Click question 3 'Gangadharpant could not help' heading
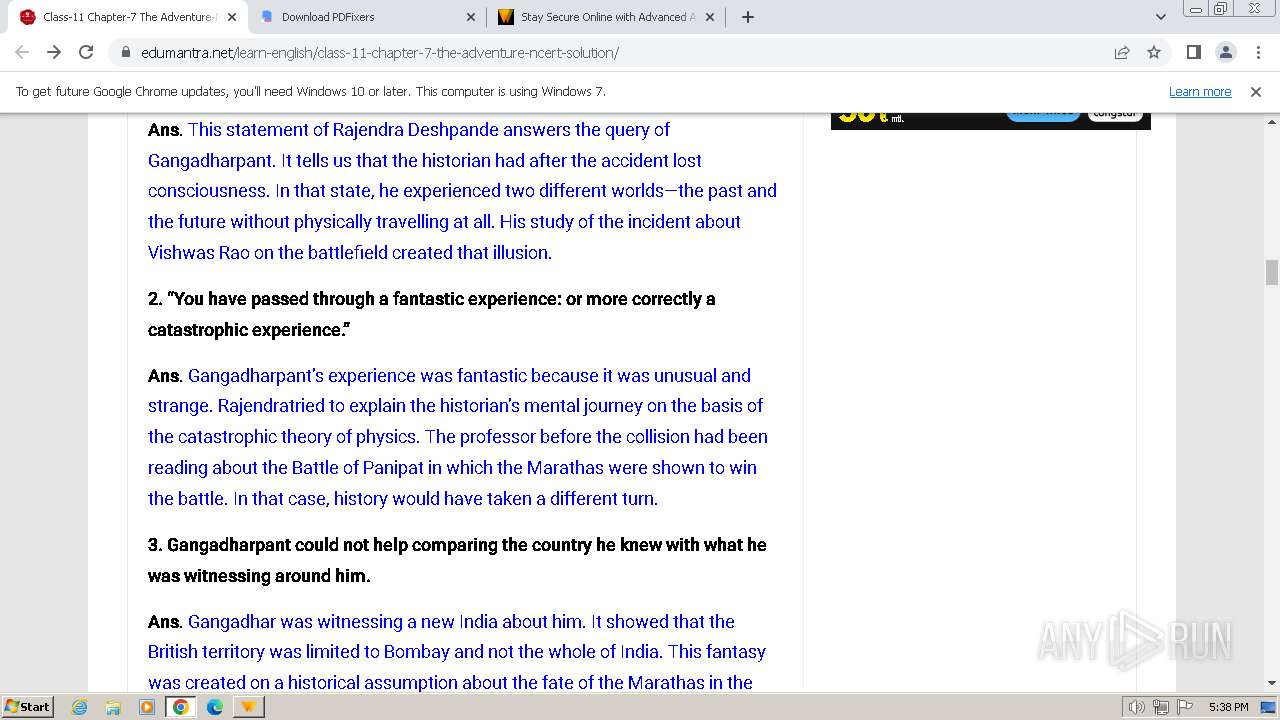Image resolution: width=1280 pixels, height=720 pixels. 457,560
